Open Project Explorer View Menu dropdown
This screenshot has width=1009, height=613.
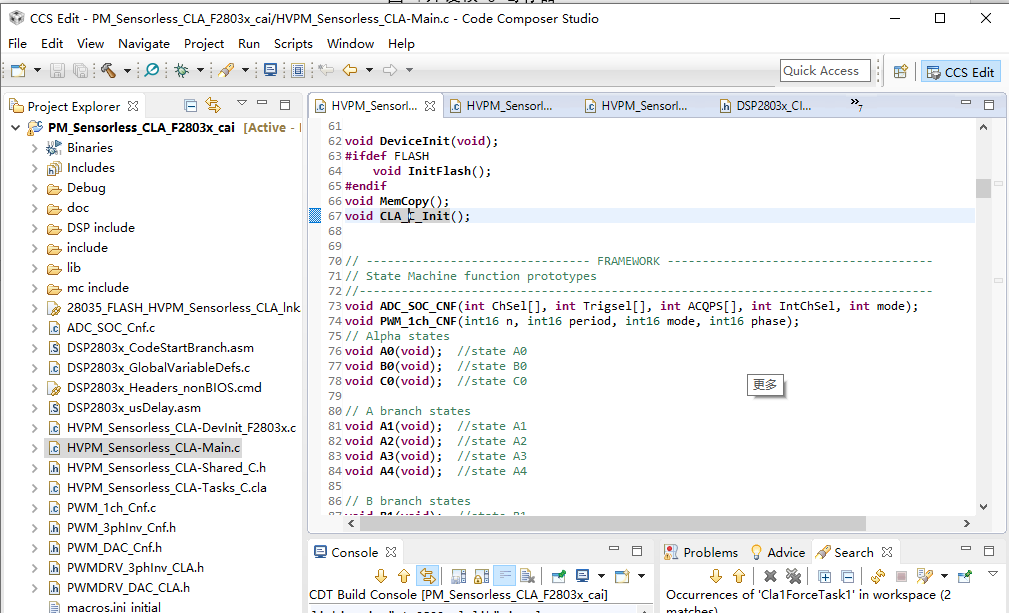pos(241,104)
